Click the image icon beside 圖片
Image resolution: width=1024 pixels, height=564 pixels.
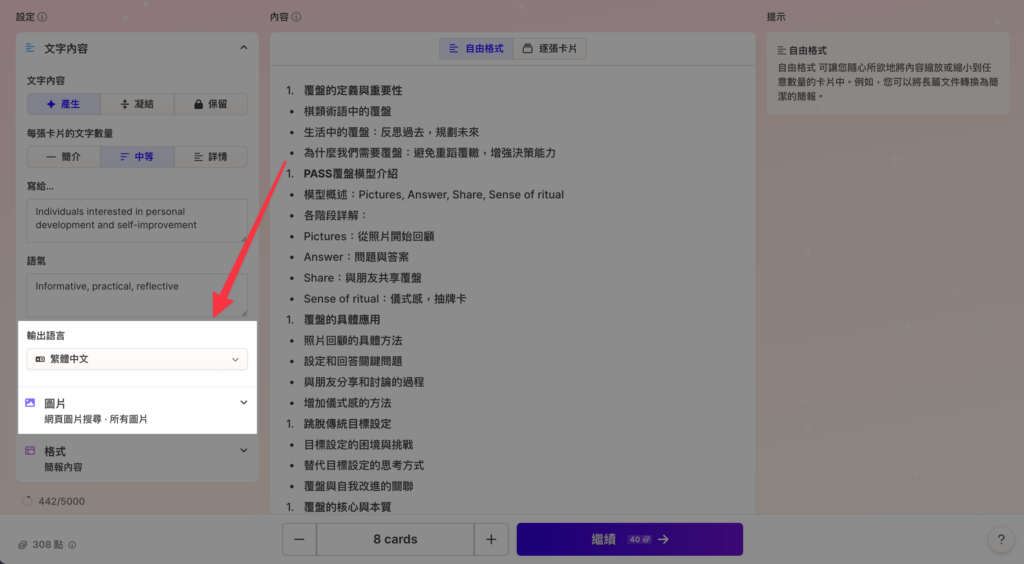point(30,403)
